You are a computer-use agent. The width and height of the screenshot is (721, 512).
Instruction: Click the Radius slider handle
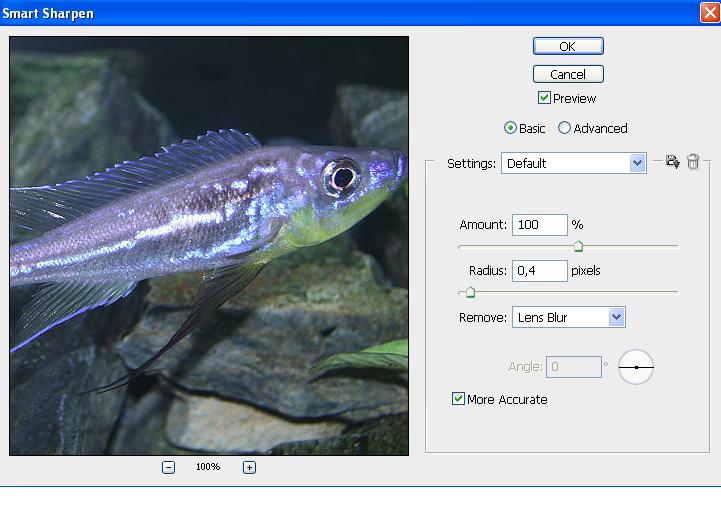[469, 293]
